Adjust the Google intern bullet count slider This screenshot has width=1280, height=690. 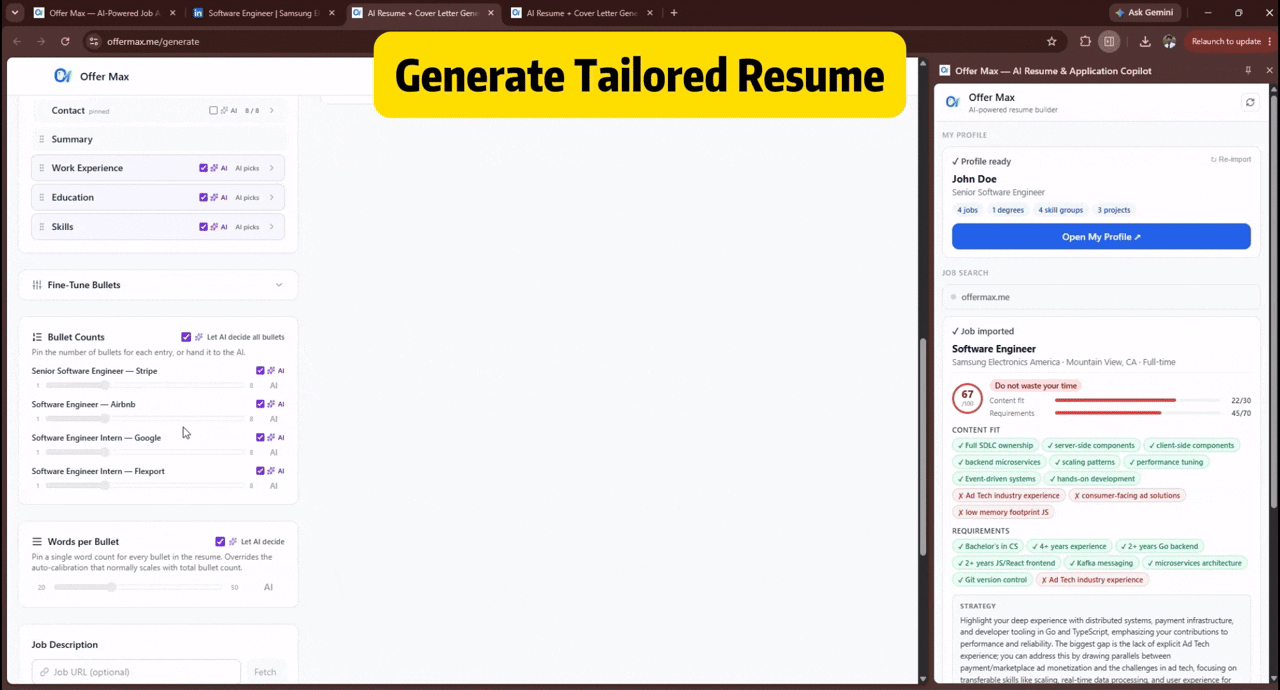144,452
